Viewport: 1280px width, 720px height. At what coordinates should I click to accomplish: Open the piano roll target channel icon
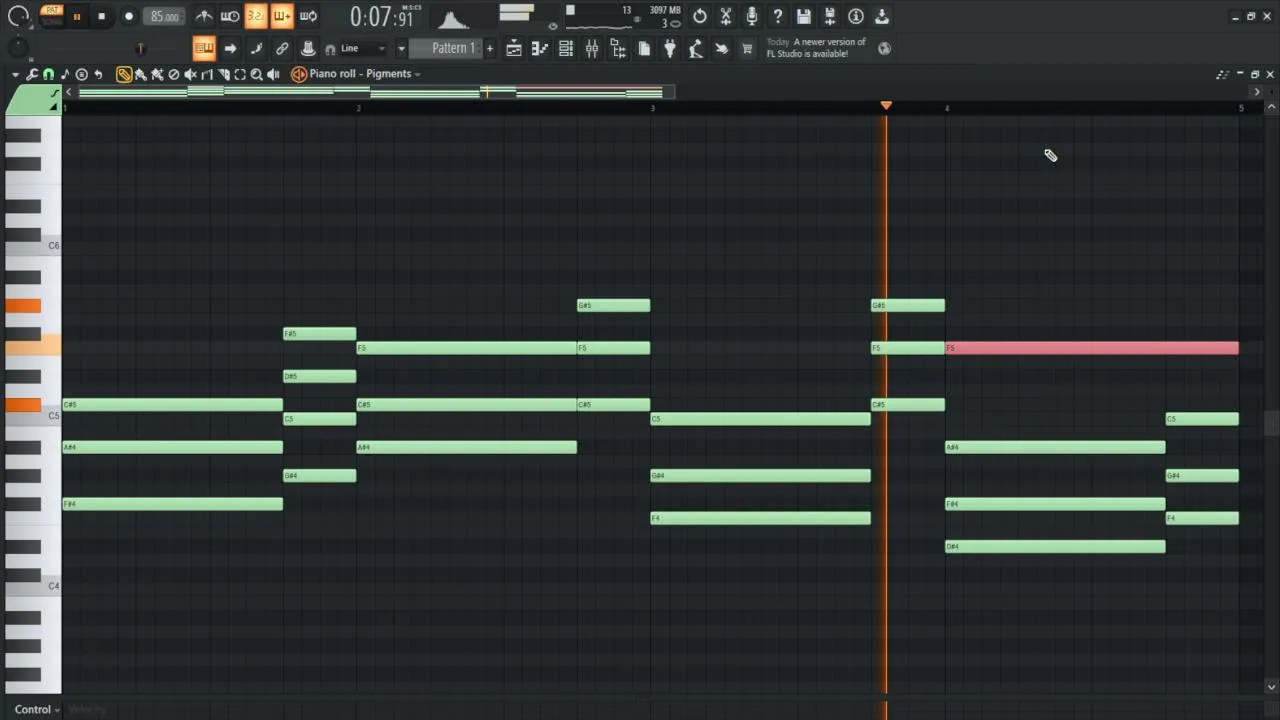(298, 74)
